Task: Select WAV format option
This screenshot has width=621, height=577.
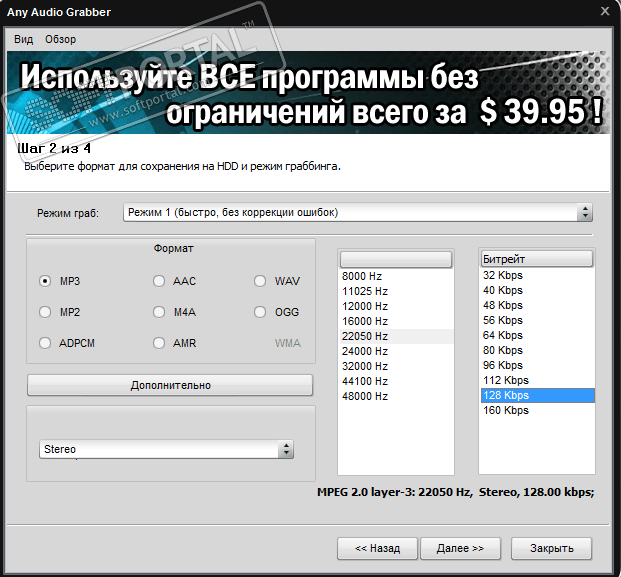Action: point(260,281)
